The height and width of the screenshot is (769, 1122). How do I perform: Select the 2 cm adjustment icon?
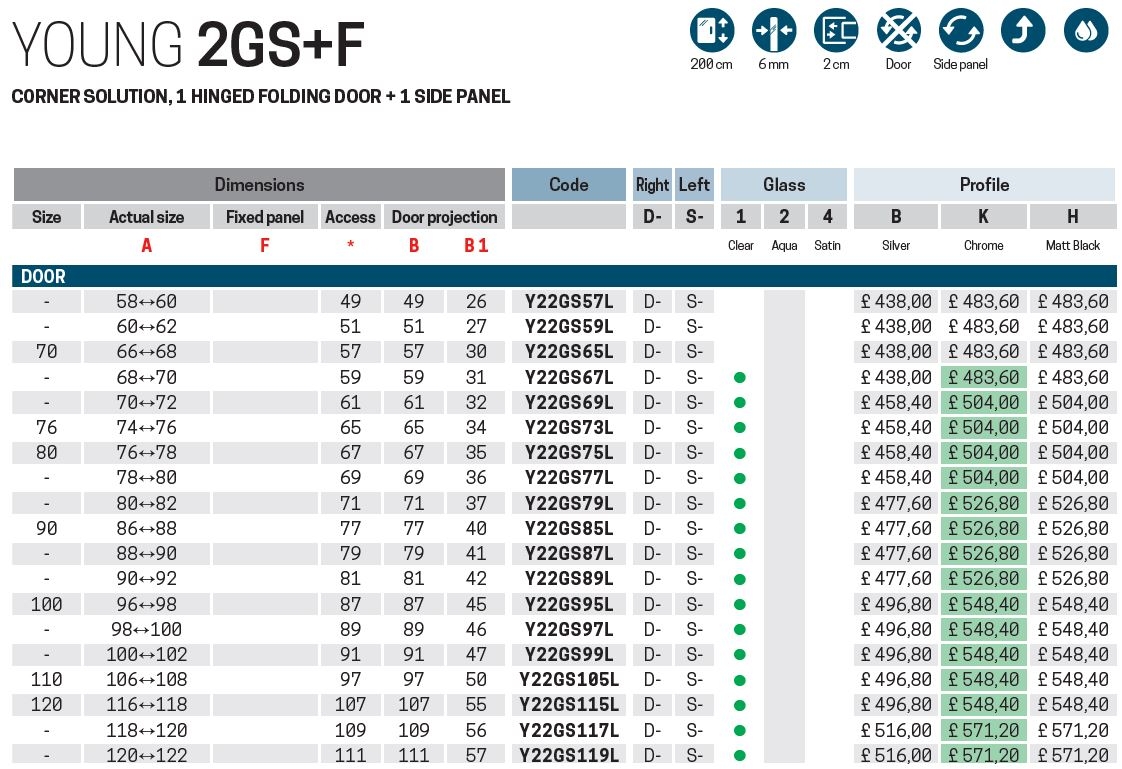point(836,31)
